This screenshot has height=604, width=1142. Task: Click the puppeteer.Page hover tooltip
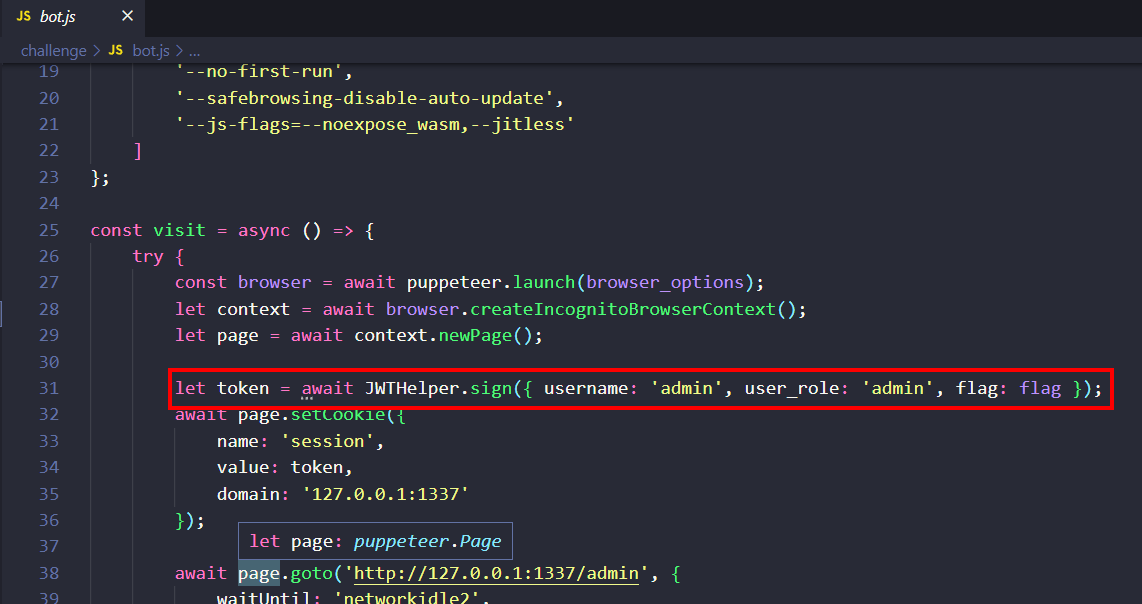tap(374, 541)
